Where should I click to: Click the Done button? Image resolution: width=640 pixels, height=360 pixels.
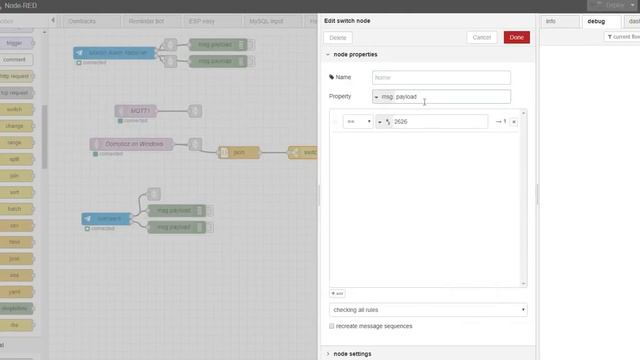point(516,37)
